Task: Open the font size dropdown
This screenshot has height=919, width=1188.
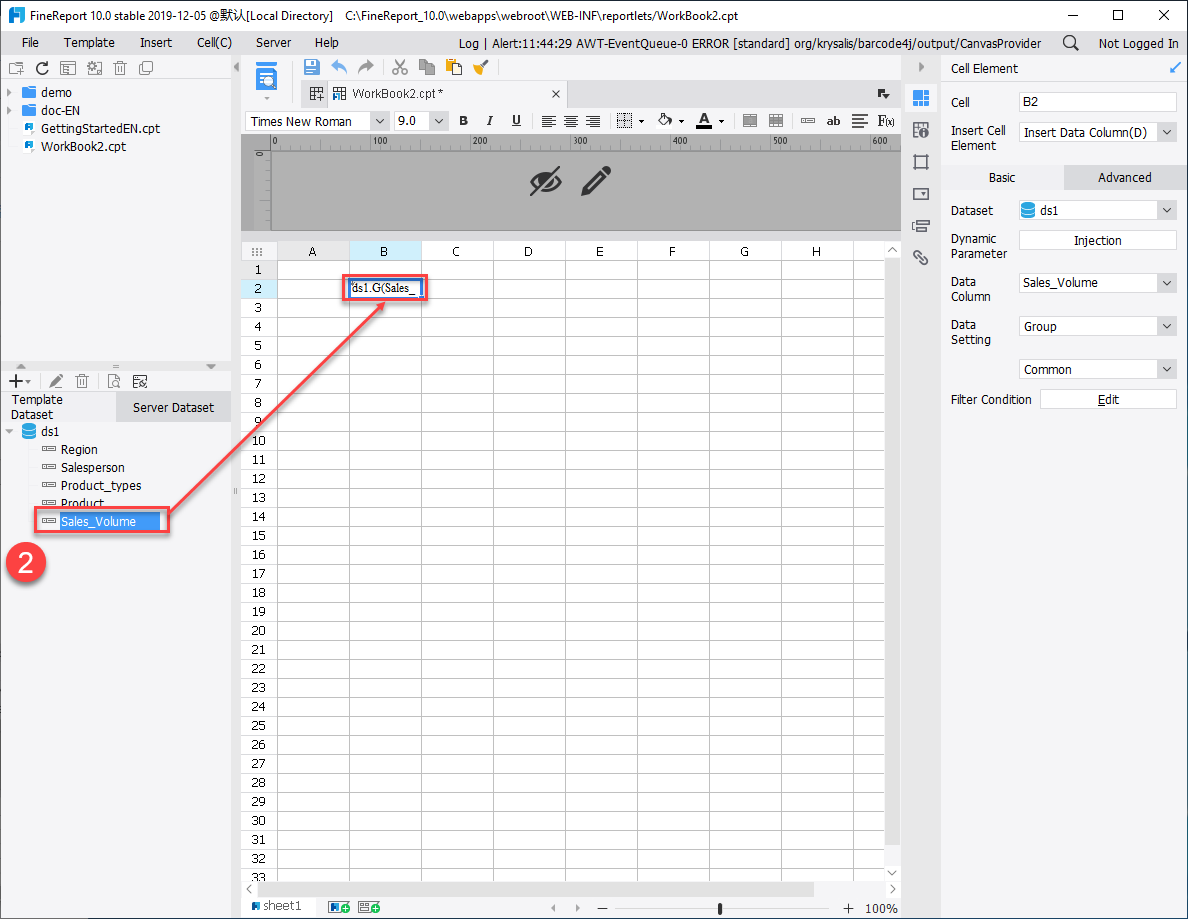Action: [x=438, y=120]
